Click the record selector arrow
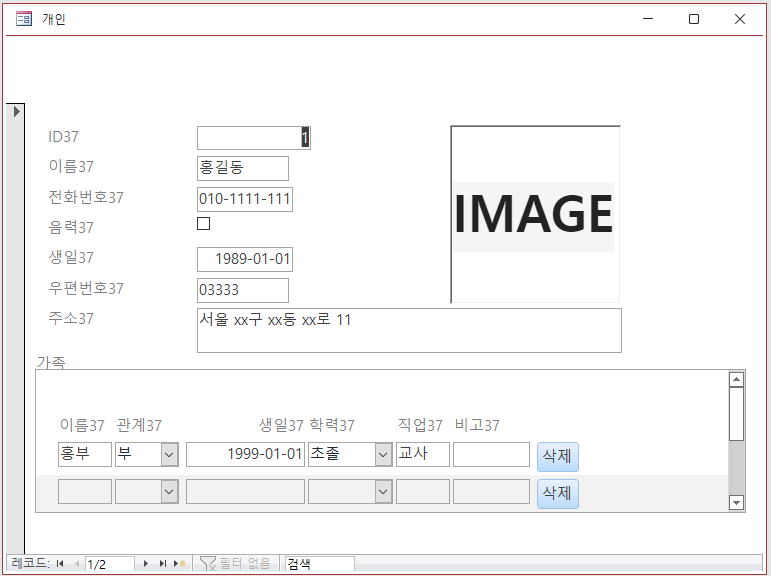The height and width of the screenshot is (576, 771). [x=17, y=111]
